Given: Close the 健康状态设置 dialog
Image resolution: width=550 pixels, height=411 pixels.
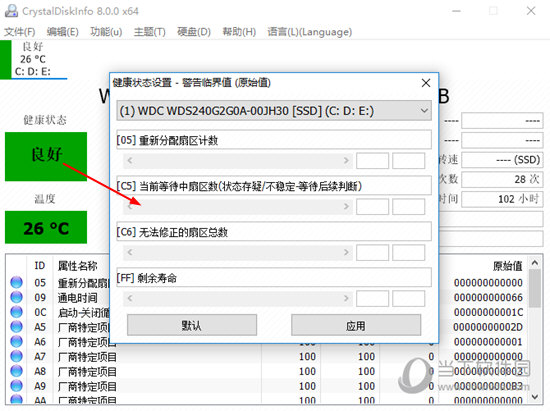Looking at the screenshot, I should (x=426, y=83).
